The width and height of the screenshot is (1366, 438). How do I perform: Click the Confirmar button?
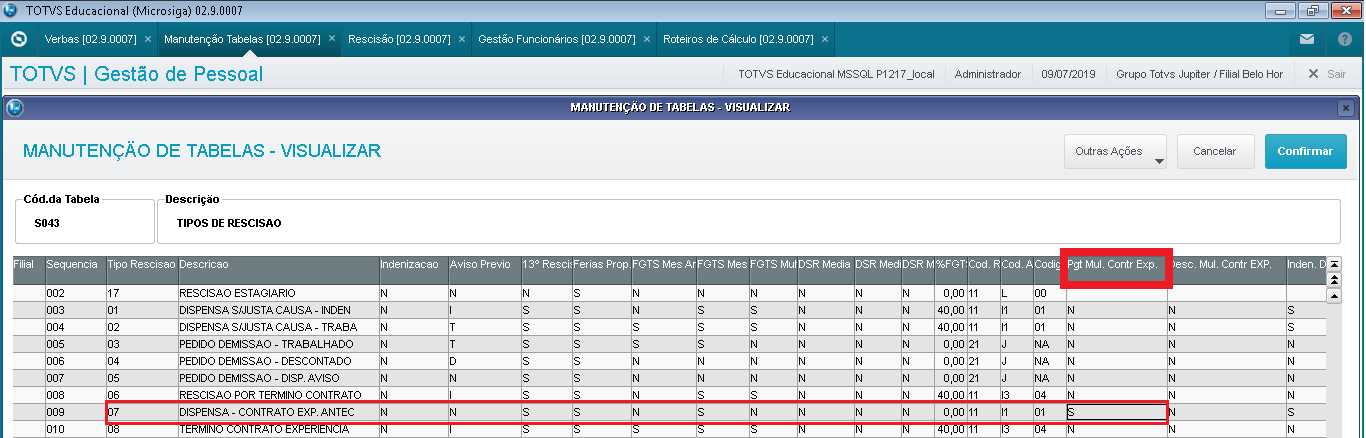(1305, 151)
